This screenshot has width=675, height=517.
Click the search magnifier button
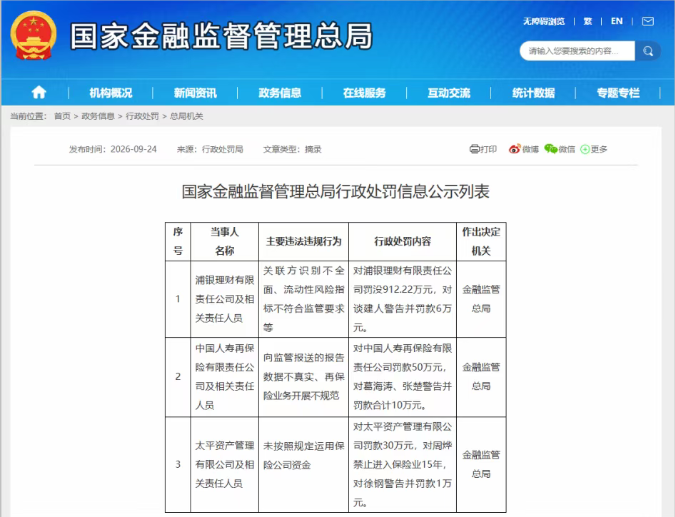[x=648, y=51]
